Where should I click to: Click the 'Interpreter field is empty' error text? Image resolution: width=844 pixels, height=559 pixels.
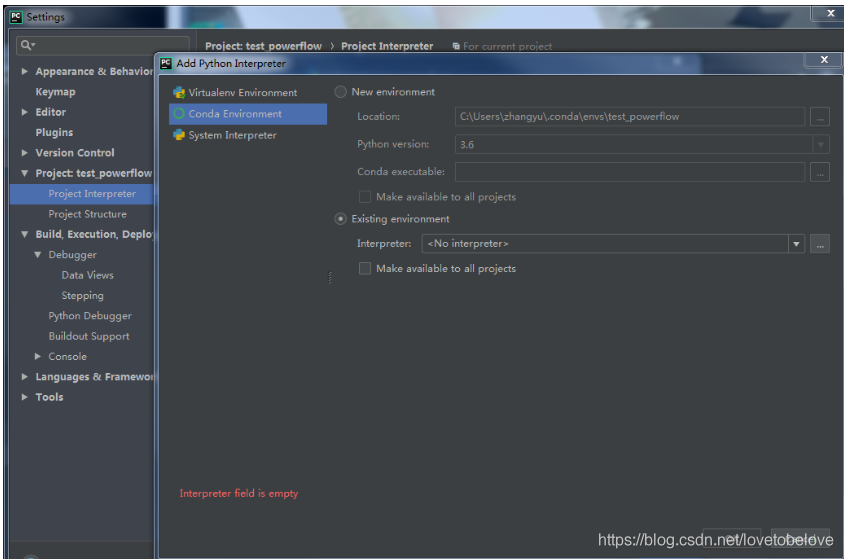238,493
